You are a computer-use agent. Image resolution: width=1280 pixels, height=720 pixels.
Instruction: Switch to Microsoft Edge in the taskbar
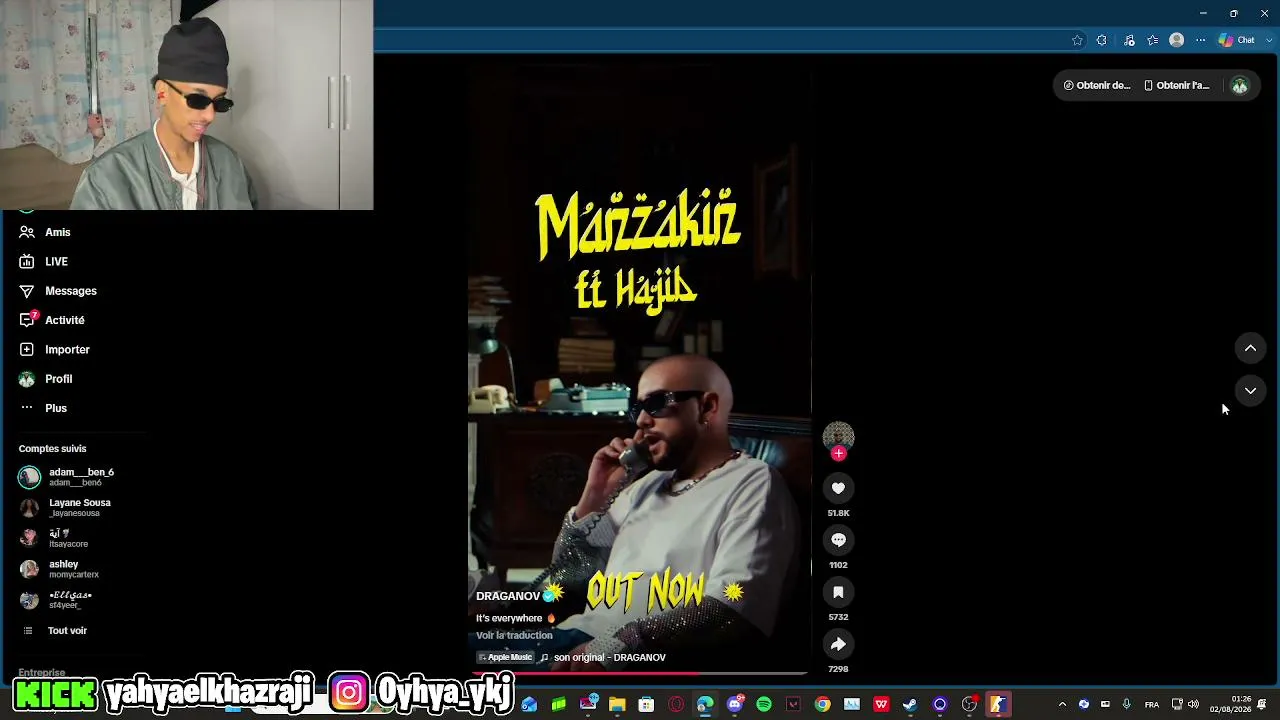[705, 704]
